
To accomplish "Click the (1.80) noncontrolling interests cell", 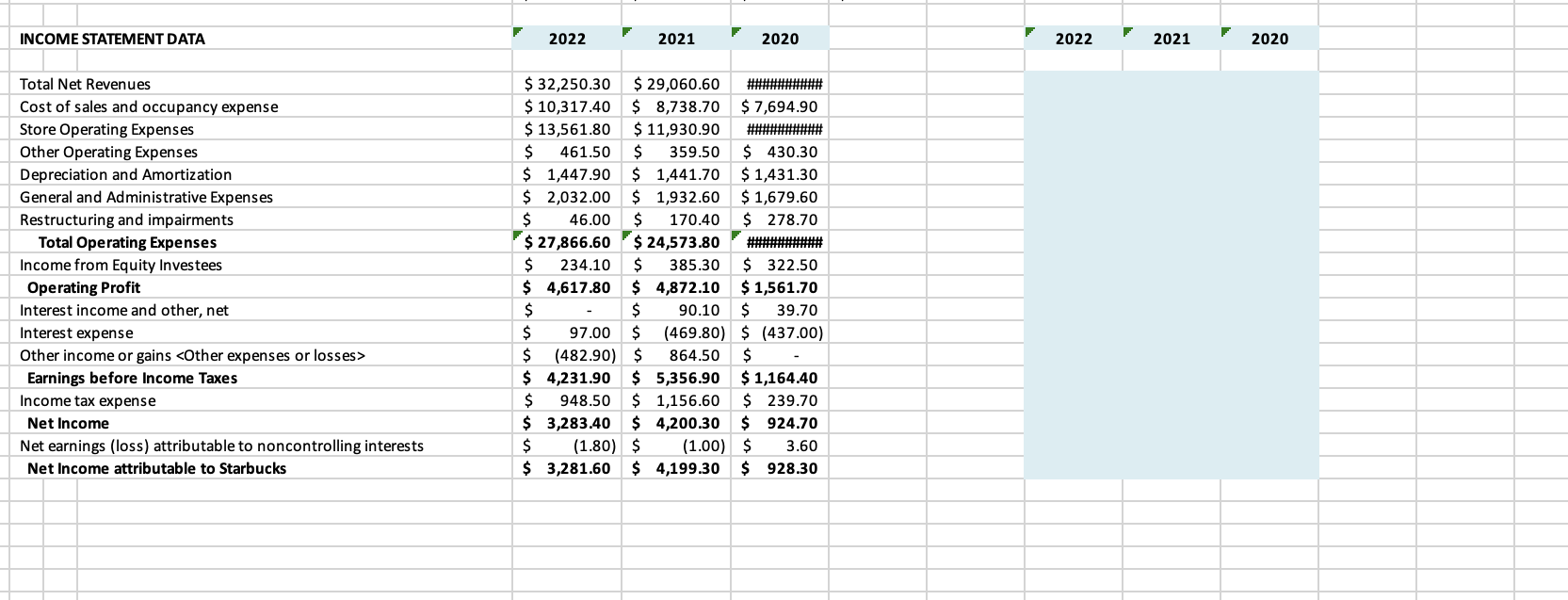I will 567,446.
